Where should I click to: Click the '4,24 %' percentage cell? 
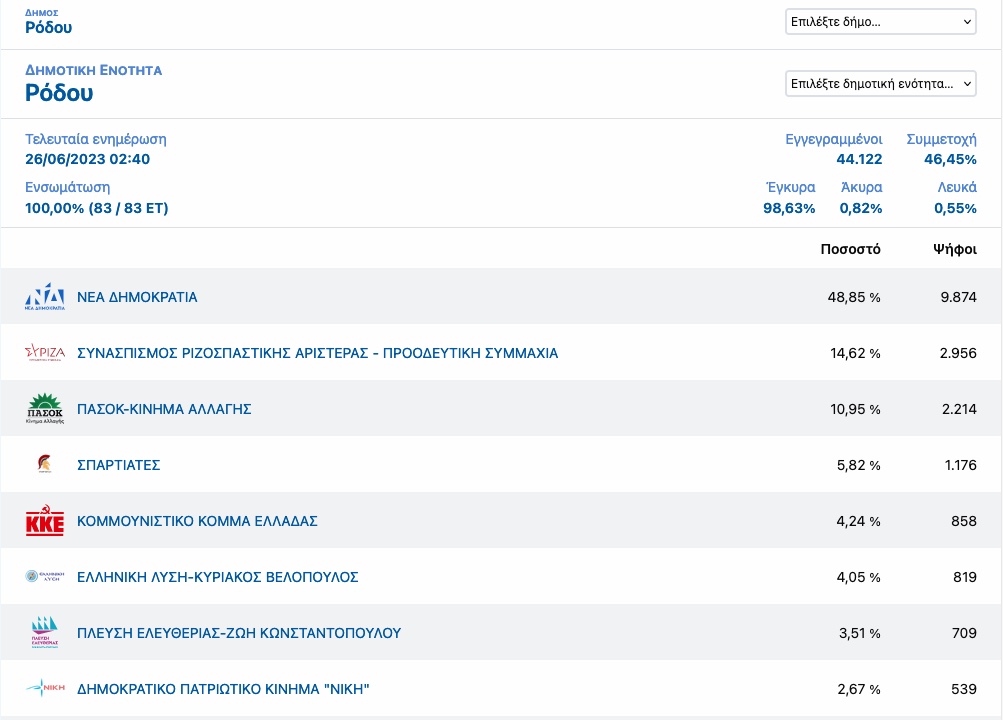coord(858,521)
